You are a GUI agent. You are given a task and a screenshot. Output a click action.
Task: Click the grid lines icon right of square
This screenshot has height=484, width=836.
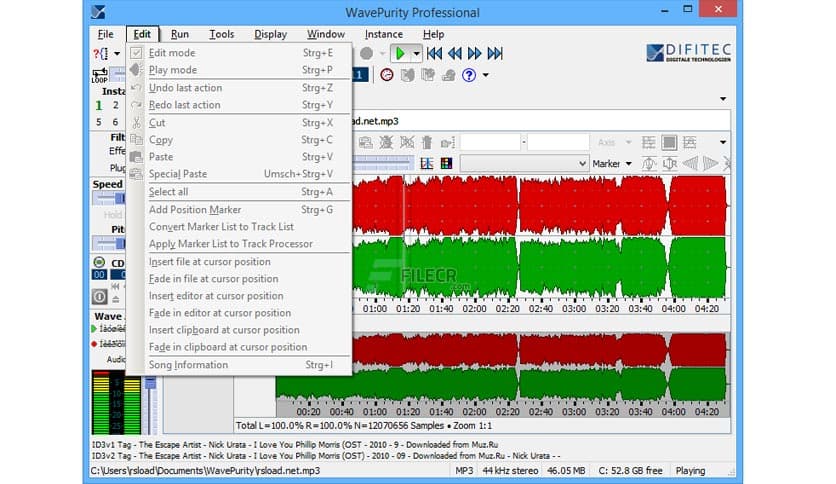690,142
